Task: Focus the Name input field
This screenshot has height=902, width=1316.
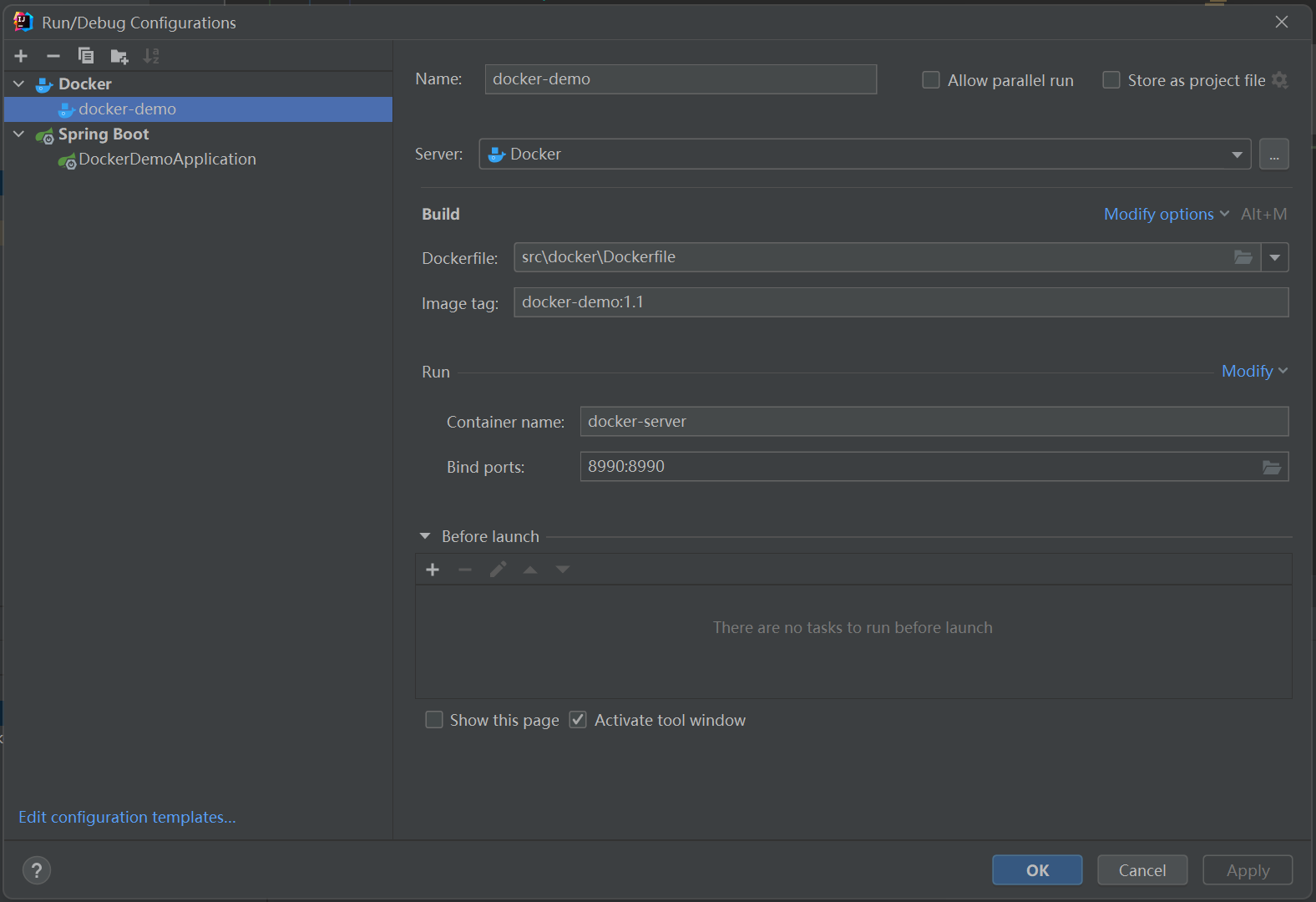Action: click(x=681, y=79)
